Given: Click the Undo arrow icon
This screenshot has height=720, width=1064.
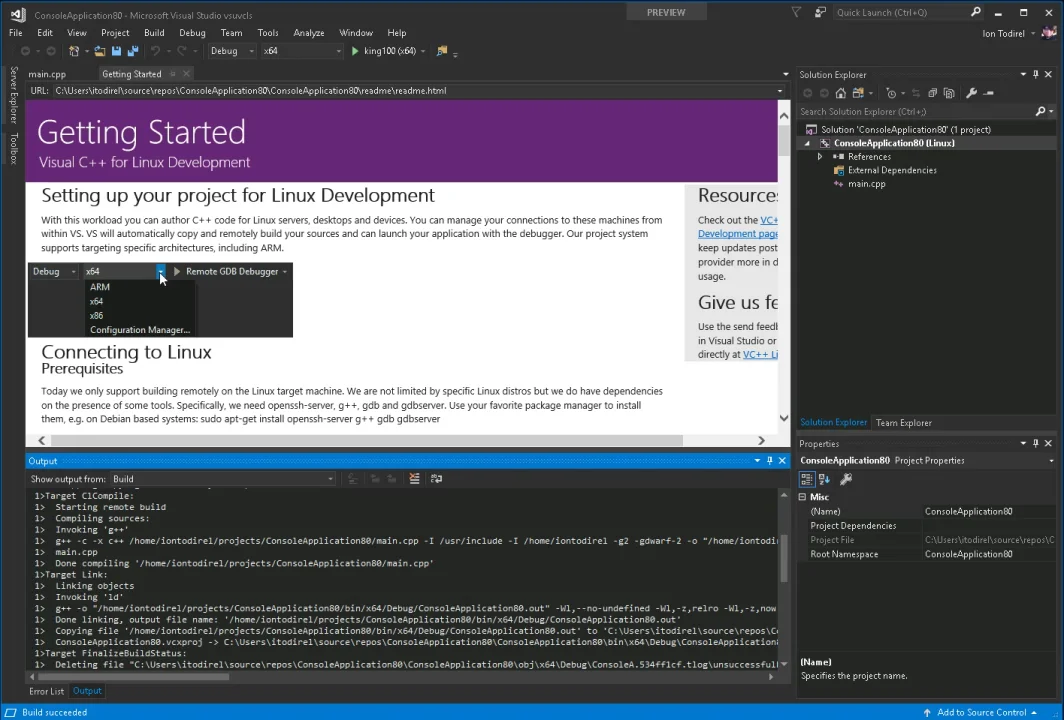Looking at the screenshot, I should pyautogui.click(x=155, y=51).
